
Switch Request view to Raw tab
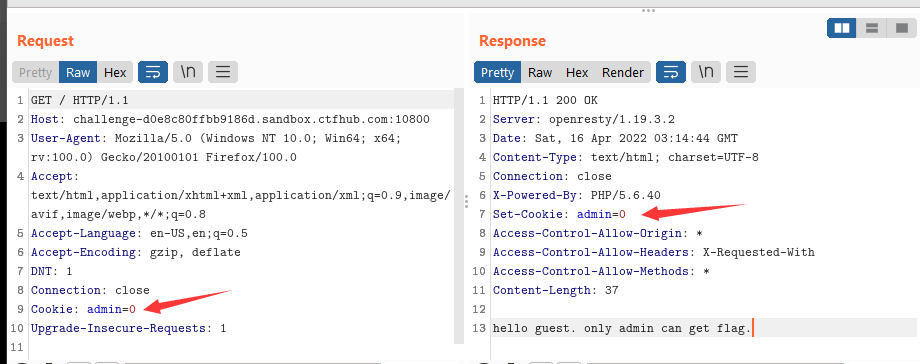tap(78, 72)
